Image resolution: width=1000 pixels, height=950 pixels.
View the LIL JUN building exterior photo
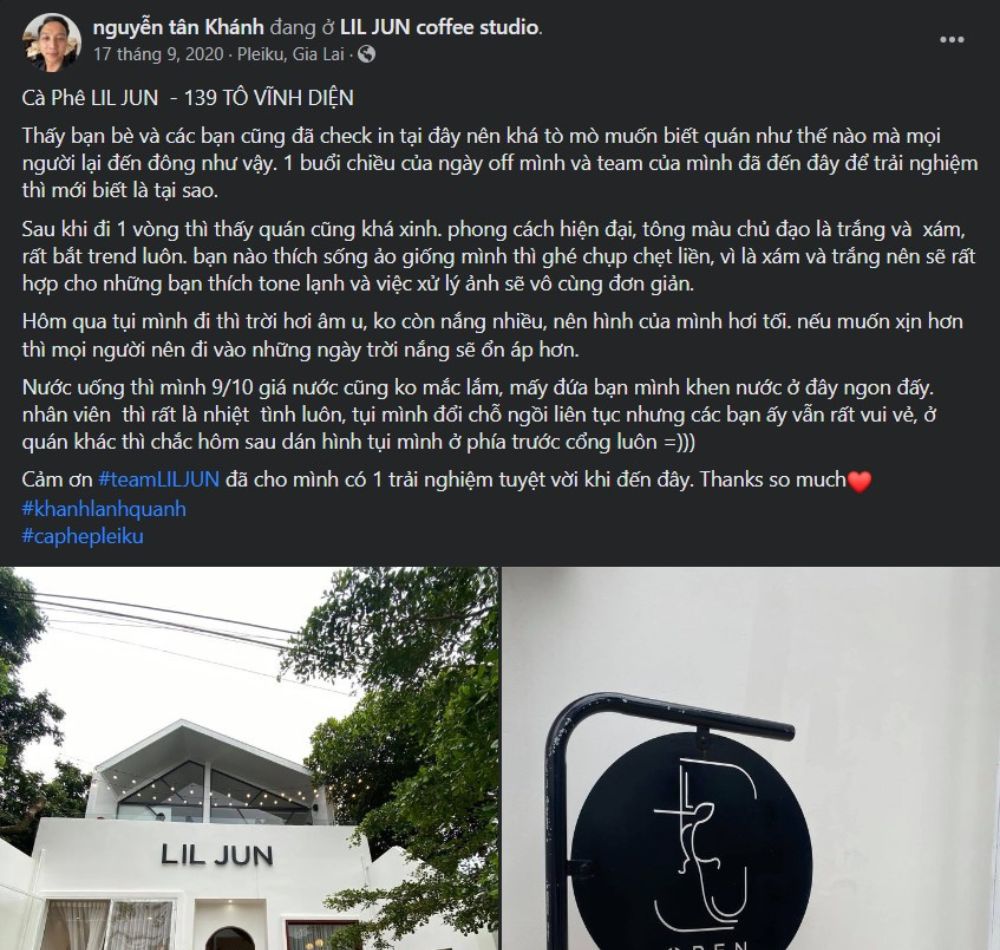pos(249,758)
